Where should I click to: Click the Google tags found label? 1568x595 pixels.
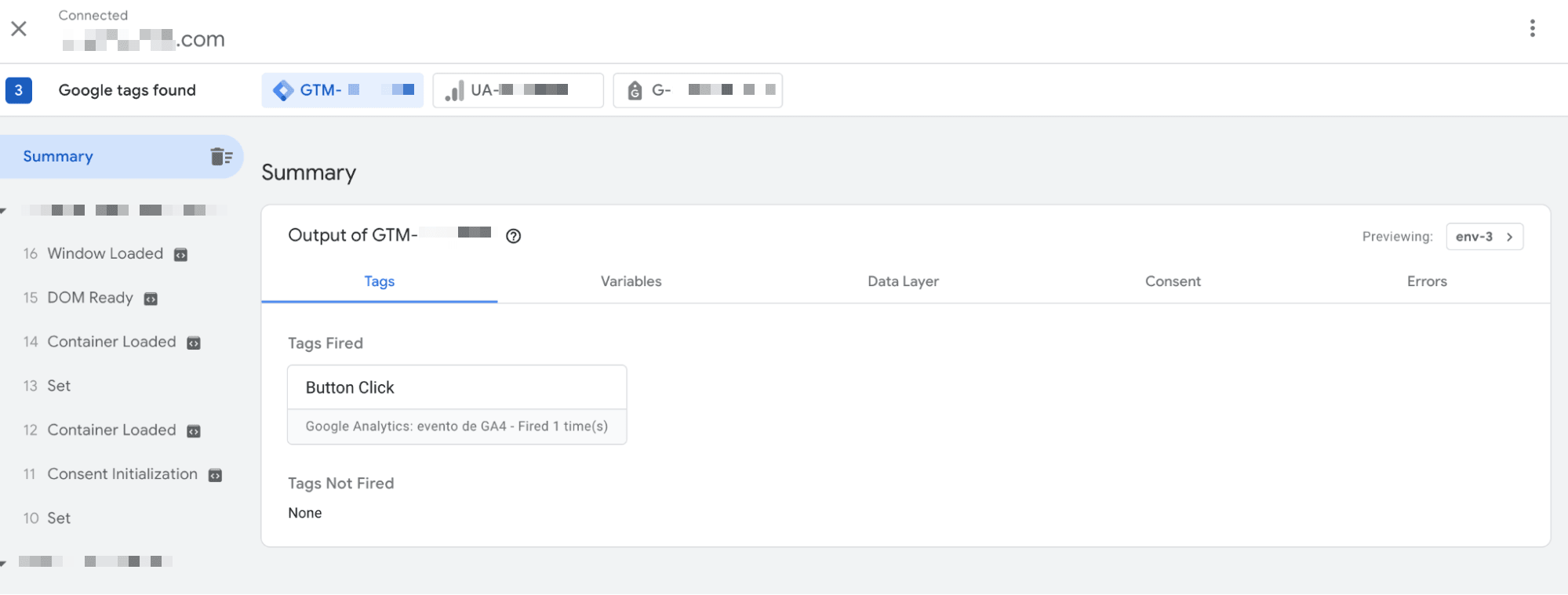(x=127, y=90)
